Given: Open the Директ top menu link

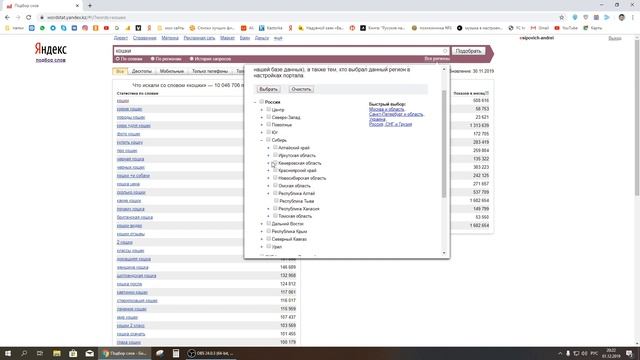Looking at the screenshot, I should pyautogui.click(x=120, y=38).
